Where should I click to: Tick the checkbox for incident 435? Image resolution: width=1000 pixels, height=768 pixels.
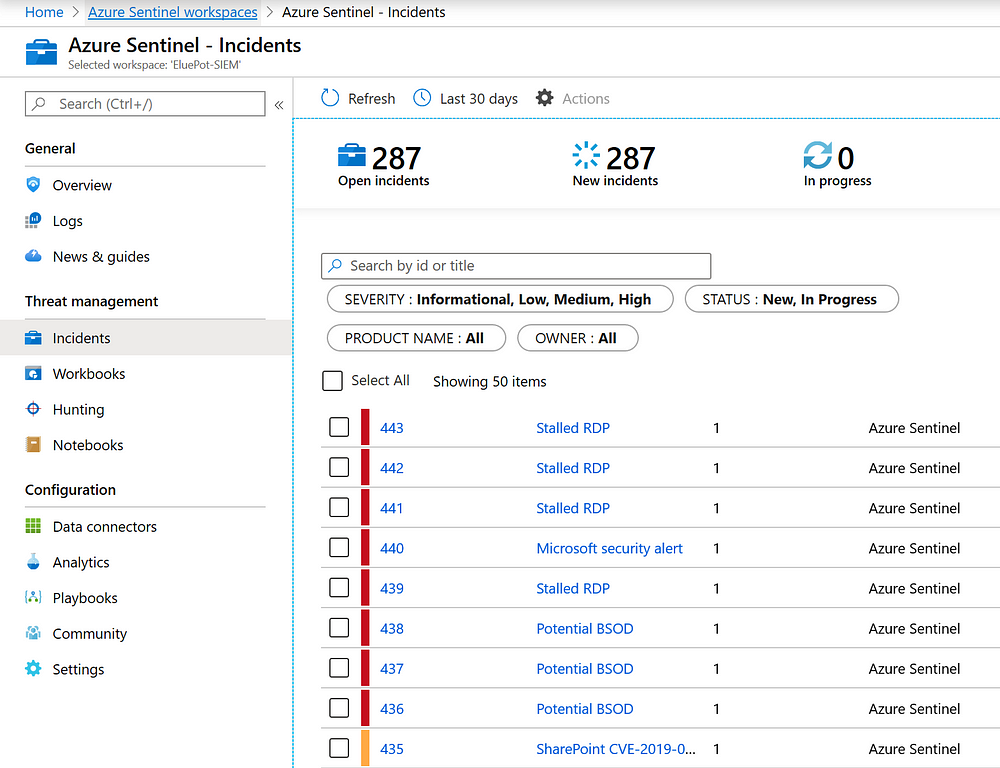click(x=339, y=748)
